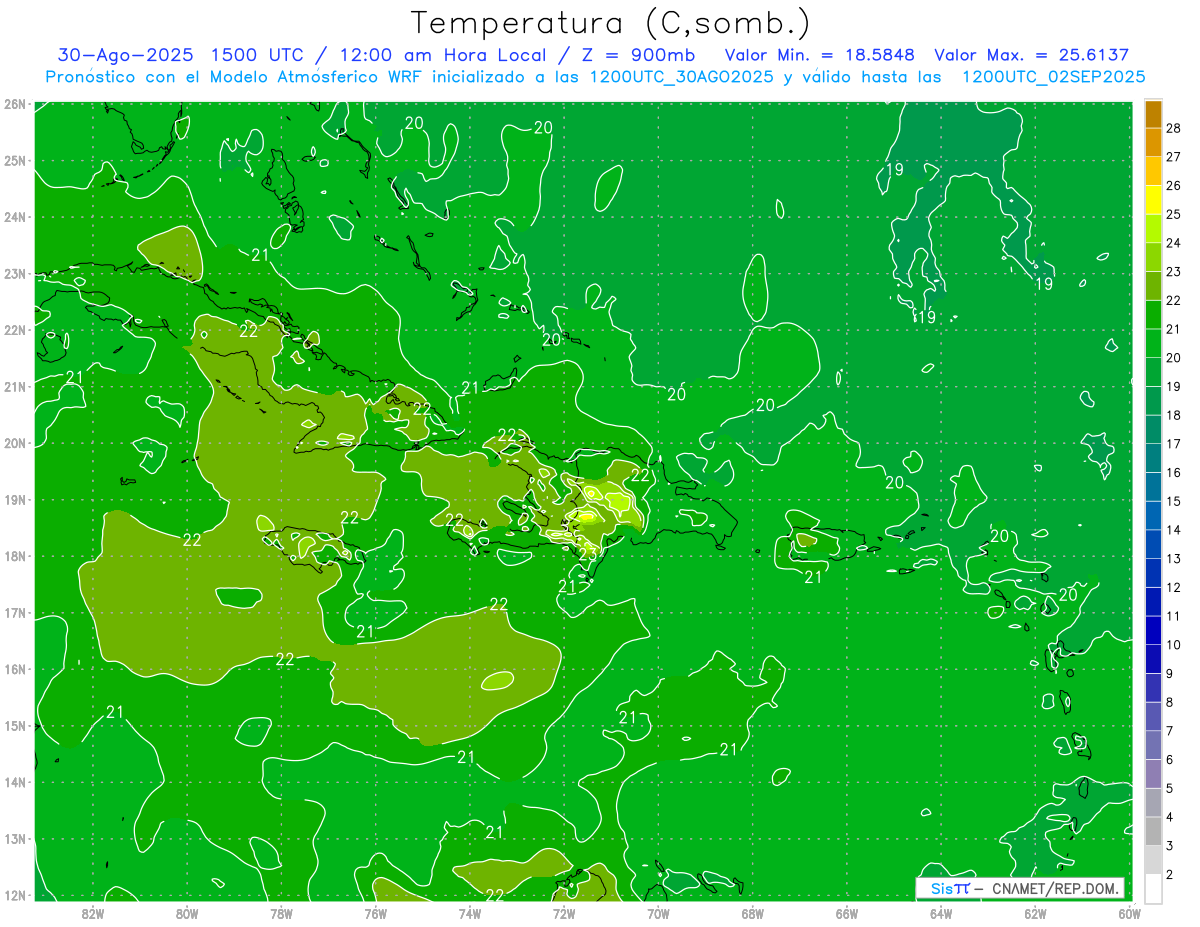Click the color bar label 10
The height and width of the screenshot is (927, 1200).
point(1174,645)
